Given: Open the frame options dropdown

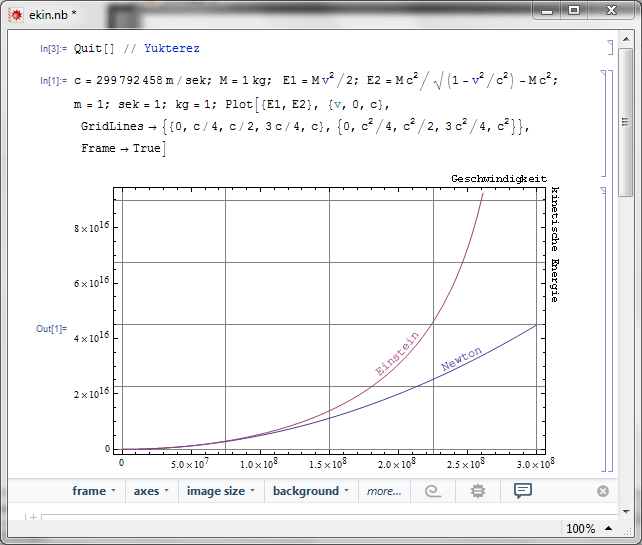Looking at the screenshot, I should [94, 491].
